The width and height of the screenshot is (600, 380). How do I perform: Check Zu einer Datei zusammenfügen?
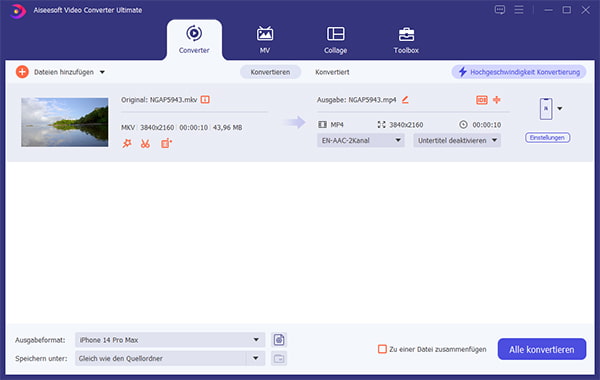pyautogui.click(x=382, y=349)
